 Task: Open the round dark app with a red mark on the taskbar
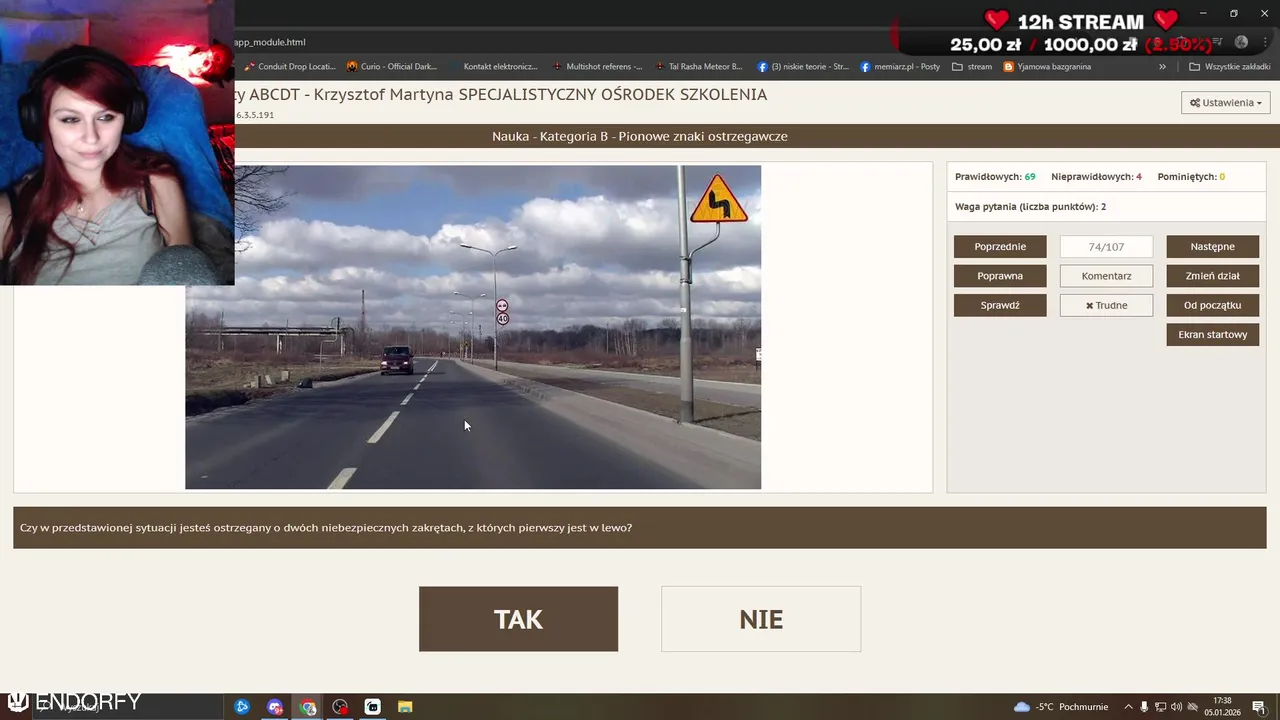(x=340, y=707)
